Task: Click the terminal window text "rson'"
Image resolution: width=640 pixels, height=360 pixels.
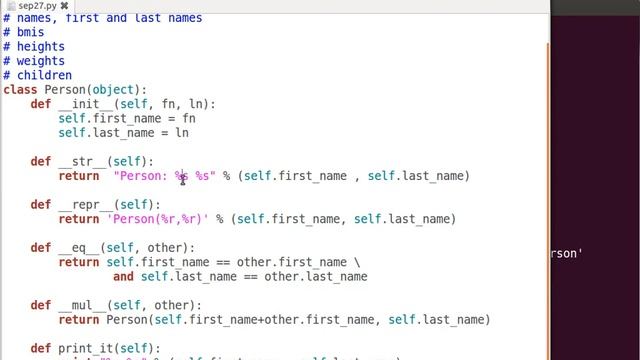Action: [x=567, y=253]
